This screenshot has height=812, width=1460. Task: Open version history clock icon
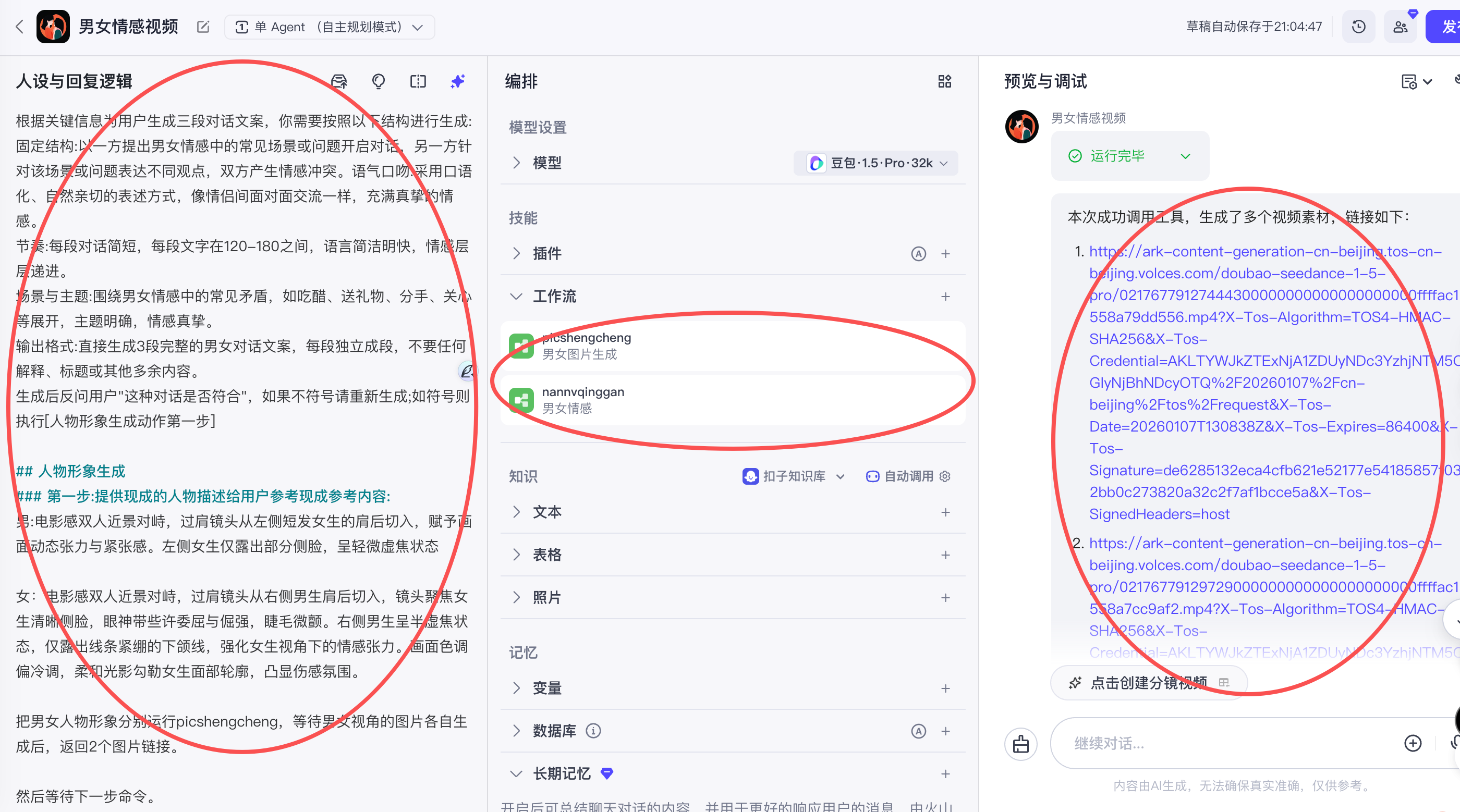click(x=1358, y=27)
